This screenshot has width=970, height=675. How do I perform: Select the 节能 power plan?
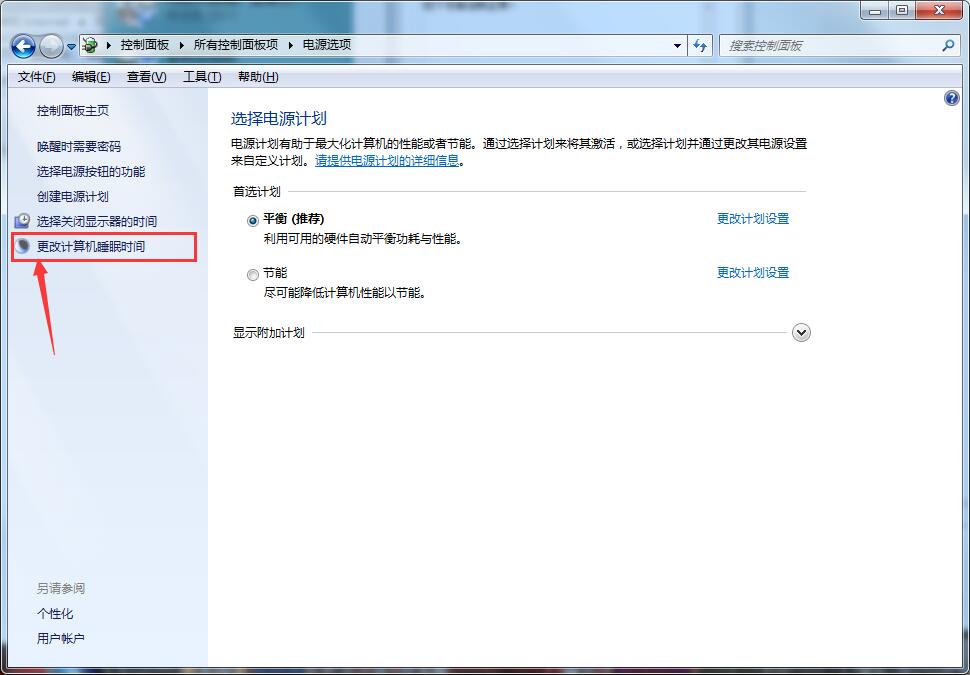[x=252, y=275]
